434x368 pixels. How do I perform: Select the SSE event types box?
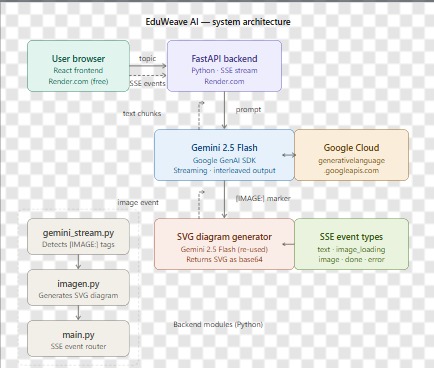tap(351, 244)
